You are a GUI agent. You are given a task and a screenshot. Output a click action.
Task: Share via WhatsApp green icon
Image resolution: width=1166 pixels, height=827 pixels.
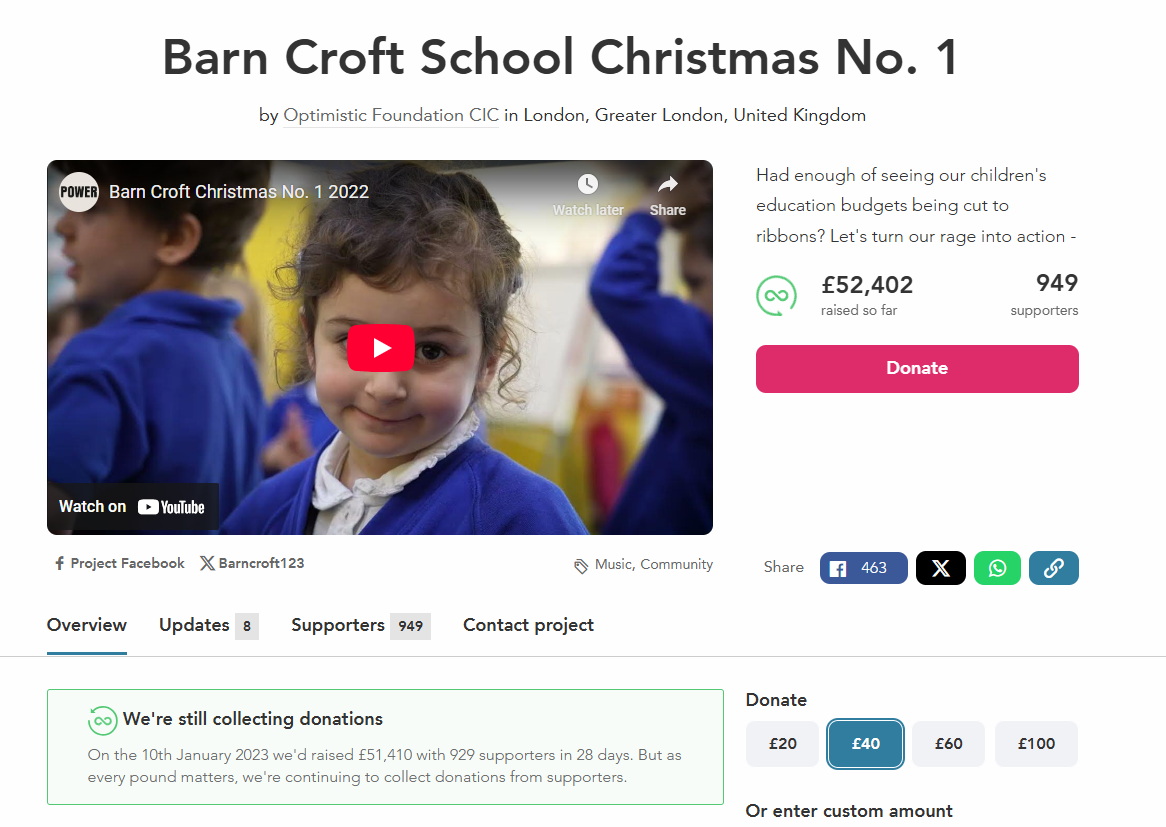(997, 568)
